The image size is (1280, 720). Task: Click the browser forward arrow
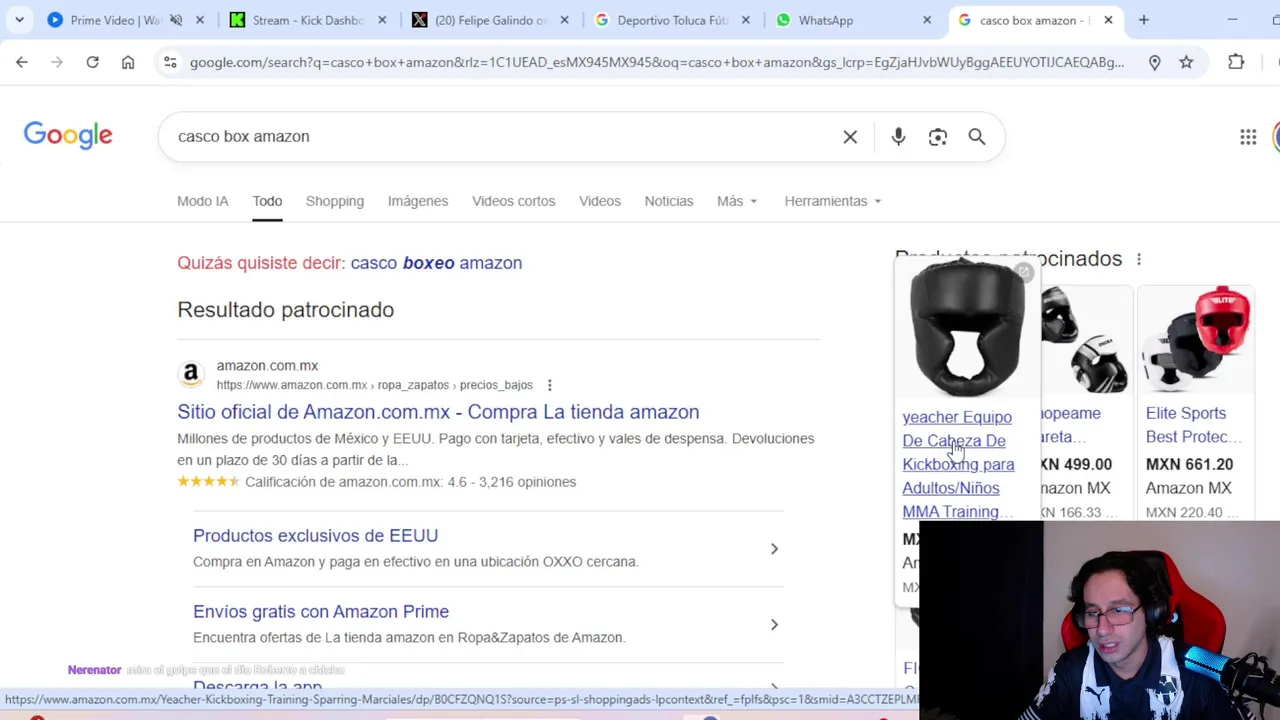(x=57, y=62)
